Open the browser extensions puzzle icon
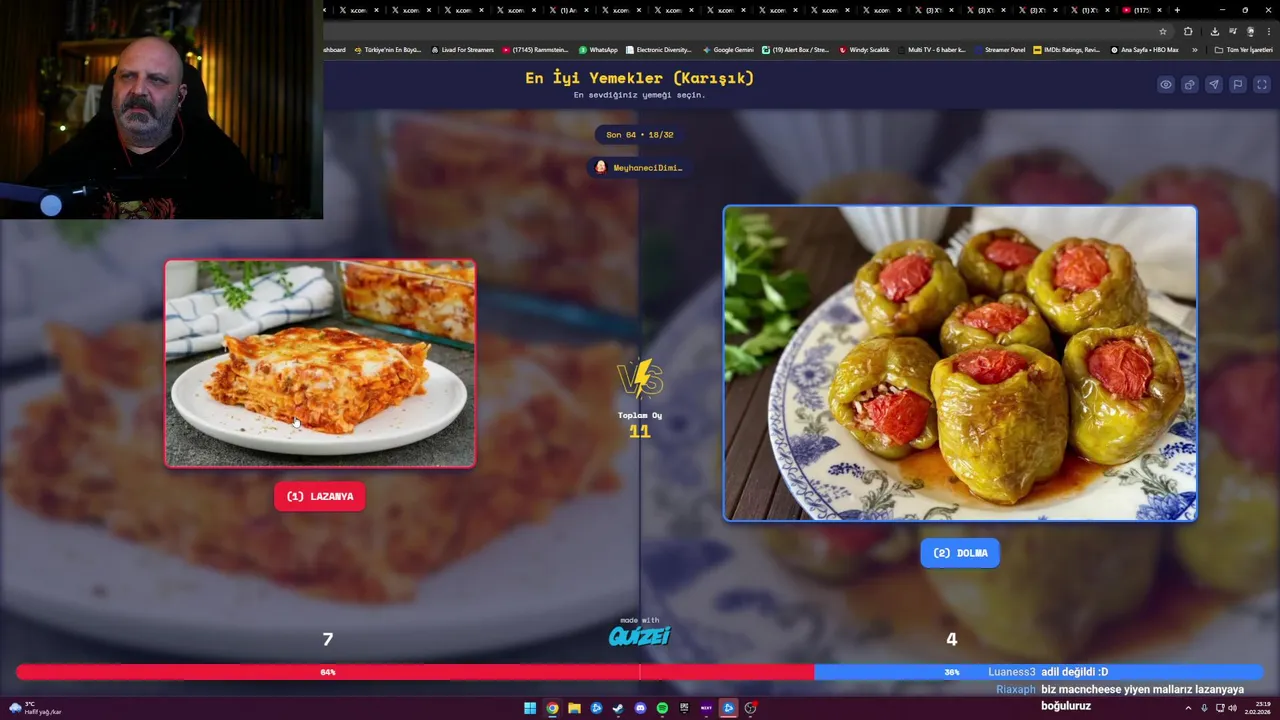The image size is (1280, 720). coord(1188,31)
